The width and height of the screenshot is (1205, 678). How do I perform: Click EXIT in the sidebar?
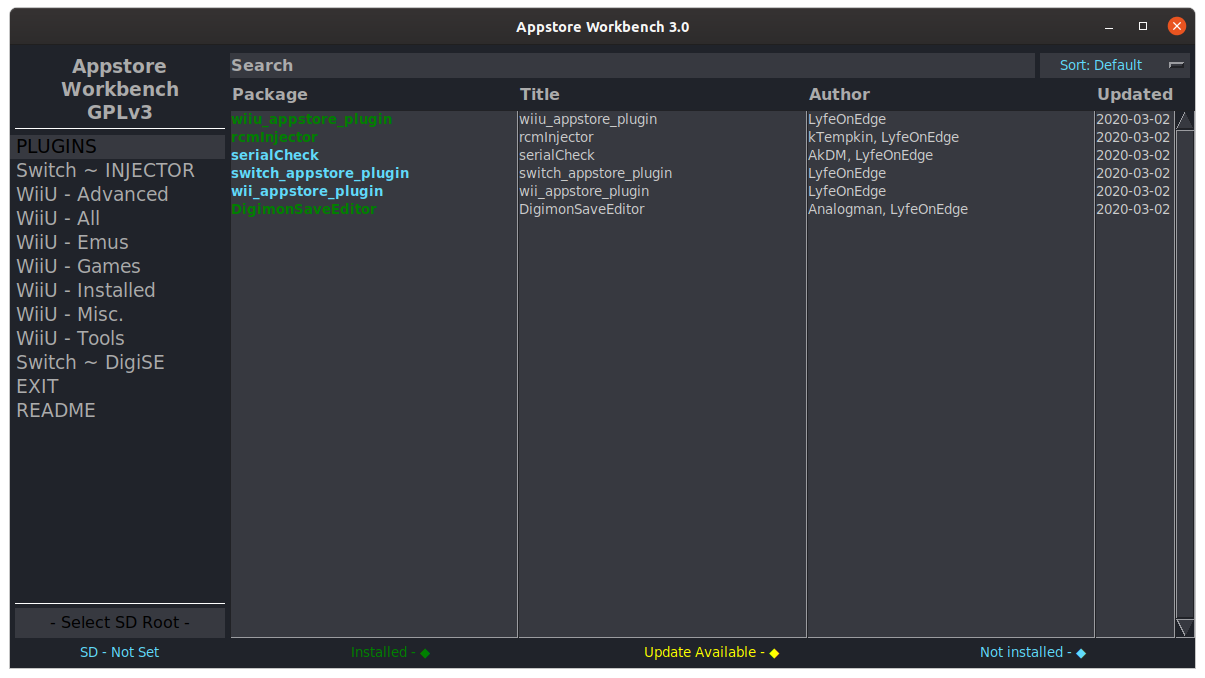[x=120, y=386]
